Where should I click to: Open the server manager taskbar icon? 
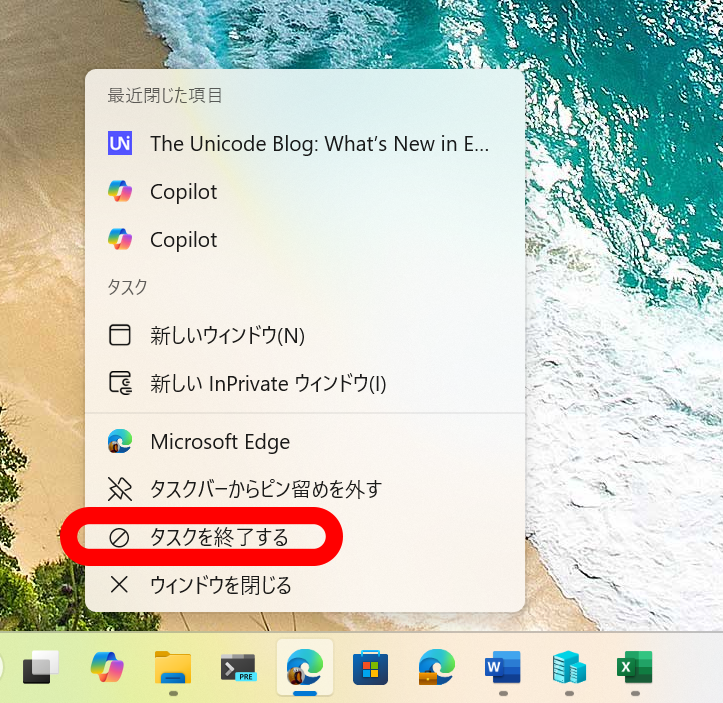[x=569, y=667]
